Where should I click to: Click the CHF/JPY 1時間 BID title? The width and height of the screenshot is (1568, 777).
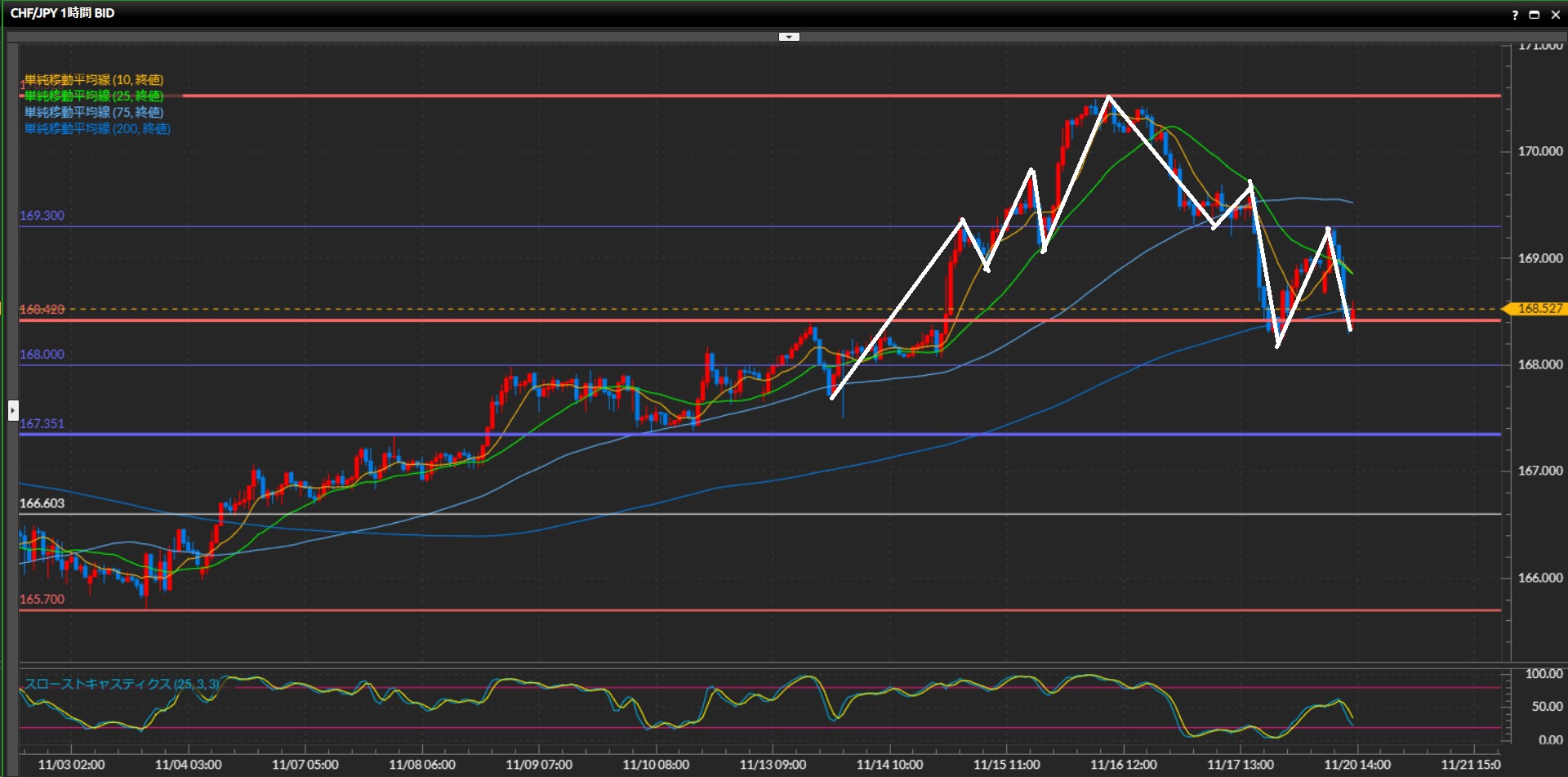pyautogui.click(x=62, y=13)
